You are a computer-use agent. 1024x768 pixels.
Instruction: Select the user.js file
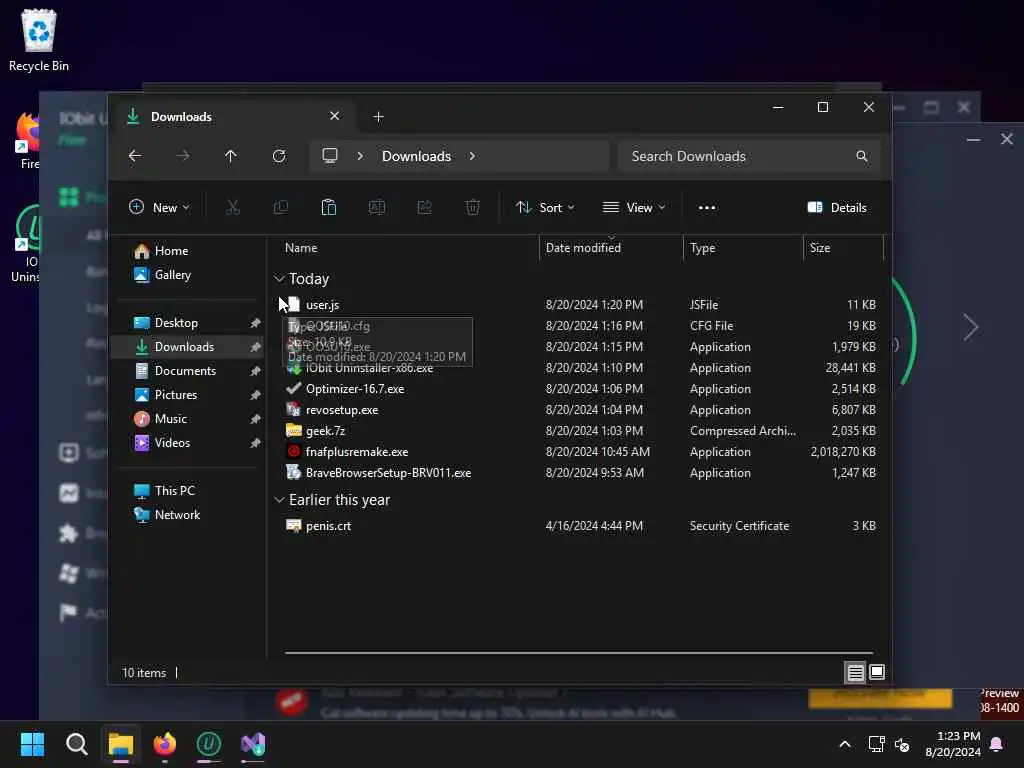tap(580, 305)
